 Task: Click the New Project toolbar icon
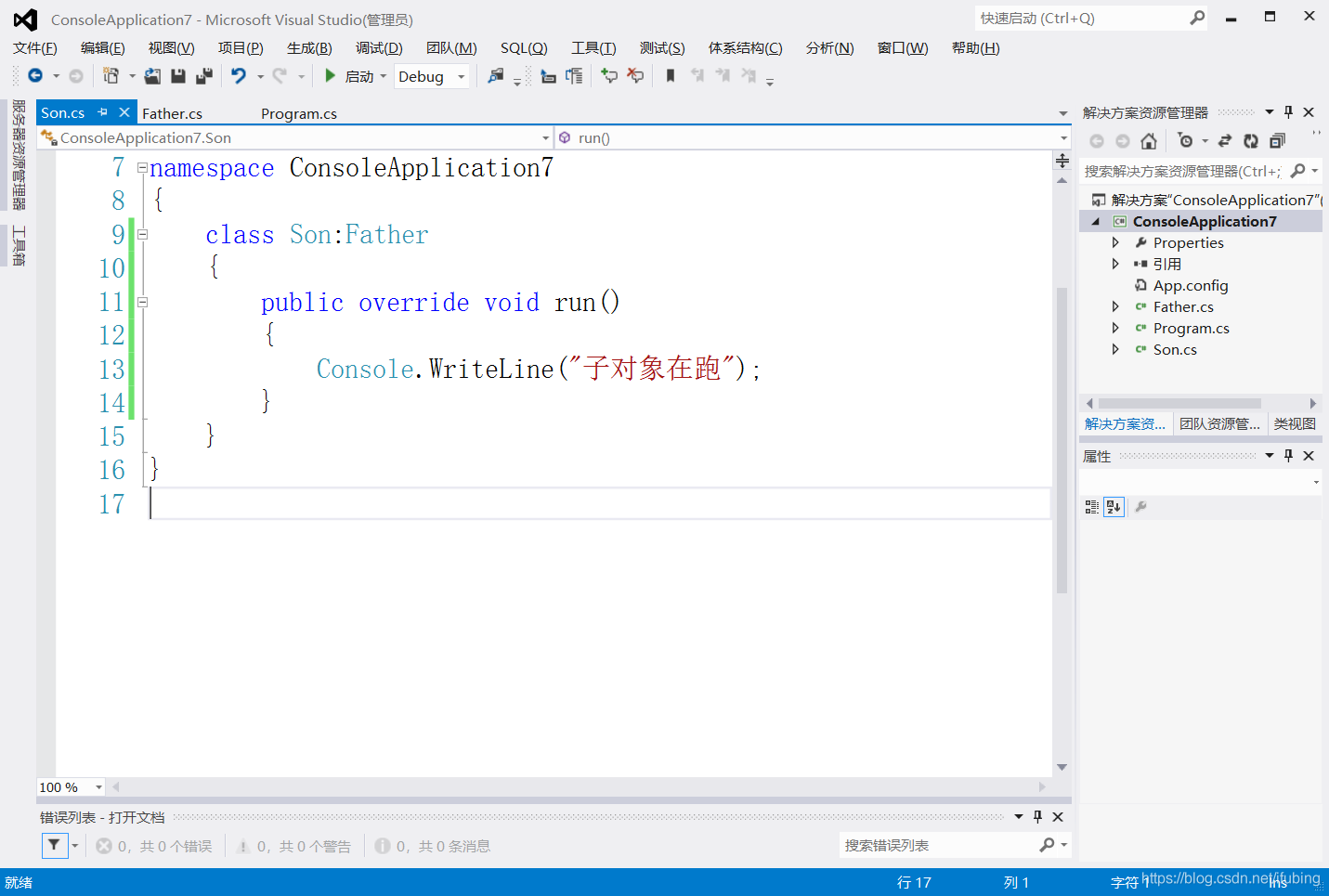point(111,76)
